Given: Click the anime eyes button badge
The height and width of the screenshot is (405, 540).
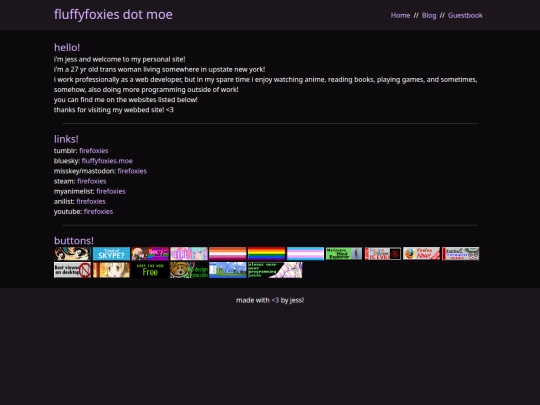Looking at the screenshot, I should tap(72, 254).
